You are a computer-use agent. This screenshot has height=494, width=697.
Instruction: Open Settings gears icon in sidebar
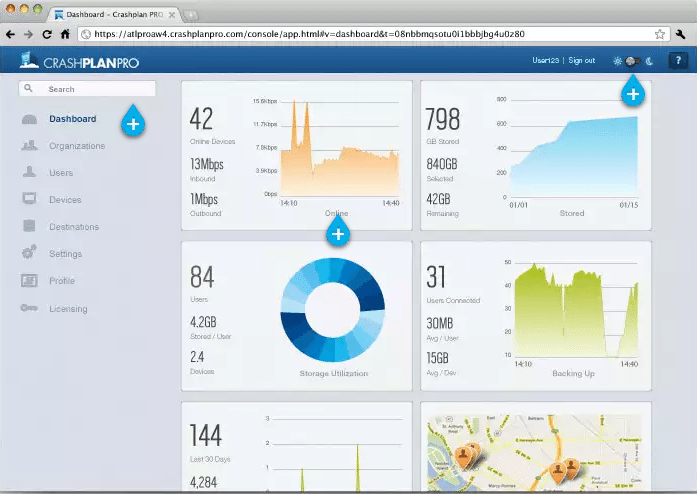tap(29, 252)
